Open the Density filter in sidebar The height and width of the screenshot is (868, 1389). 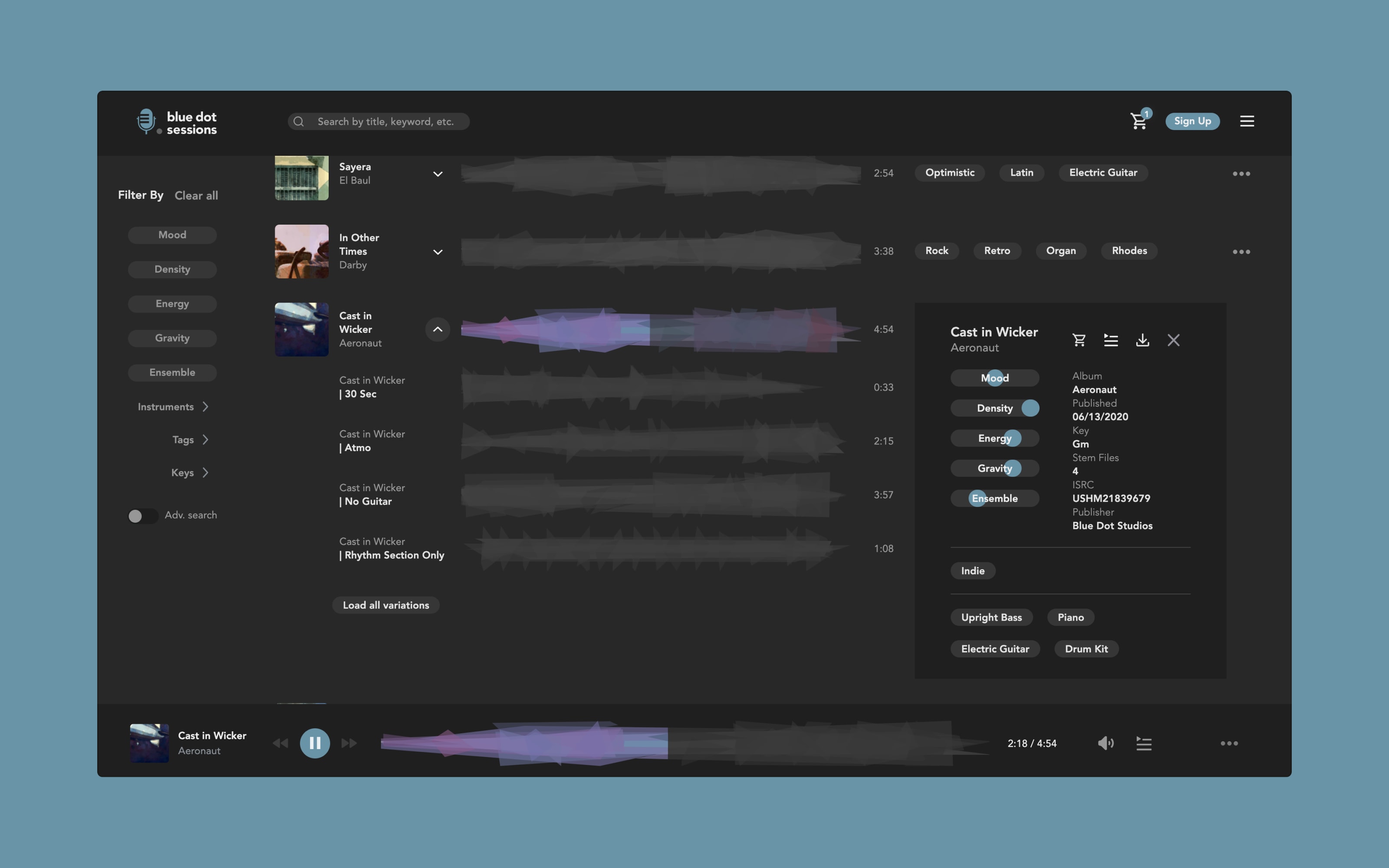point(172,269)
